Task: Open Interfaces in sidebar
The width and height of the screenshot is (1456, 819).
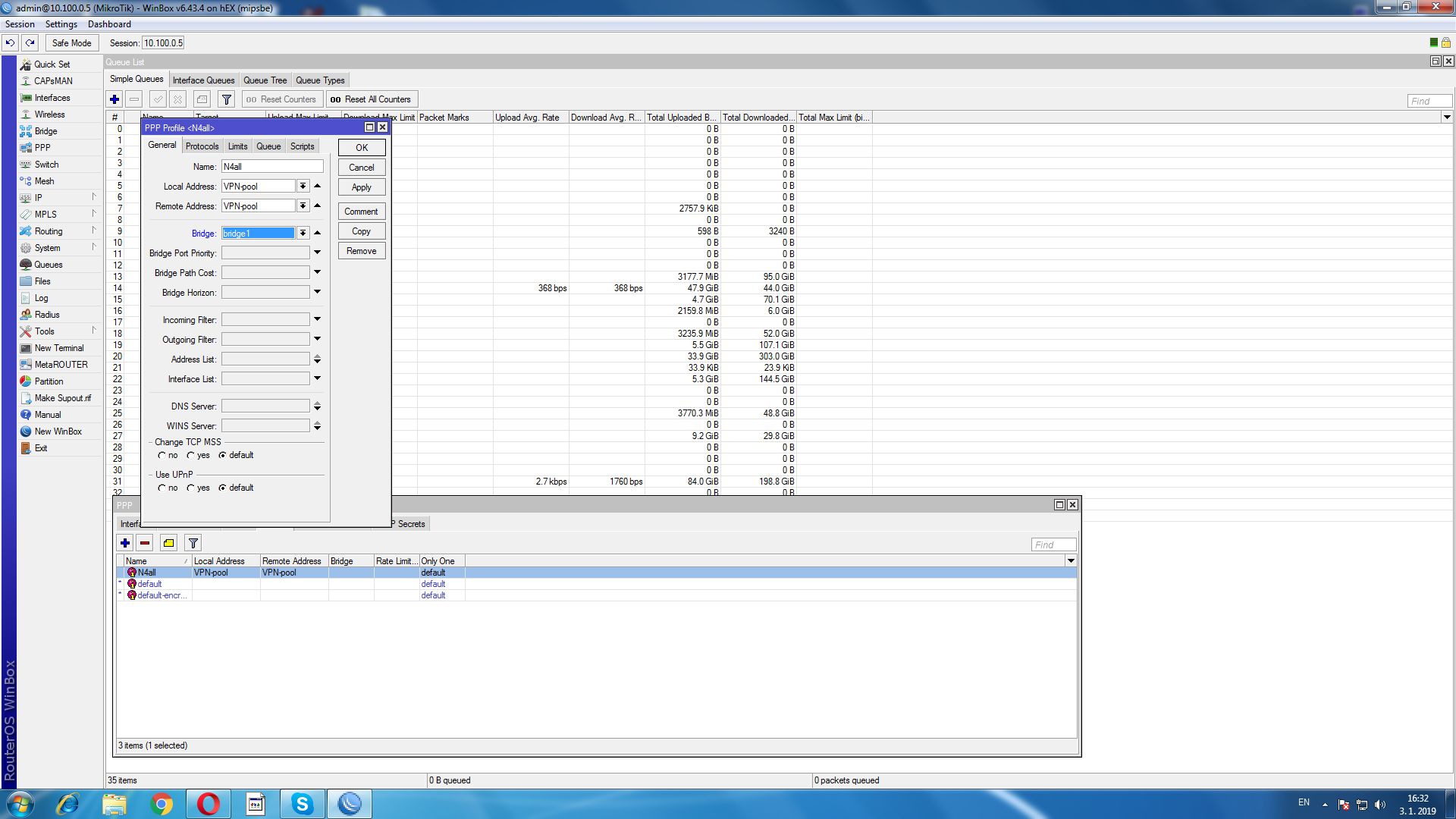Action: pos(52,98)
